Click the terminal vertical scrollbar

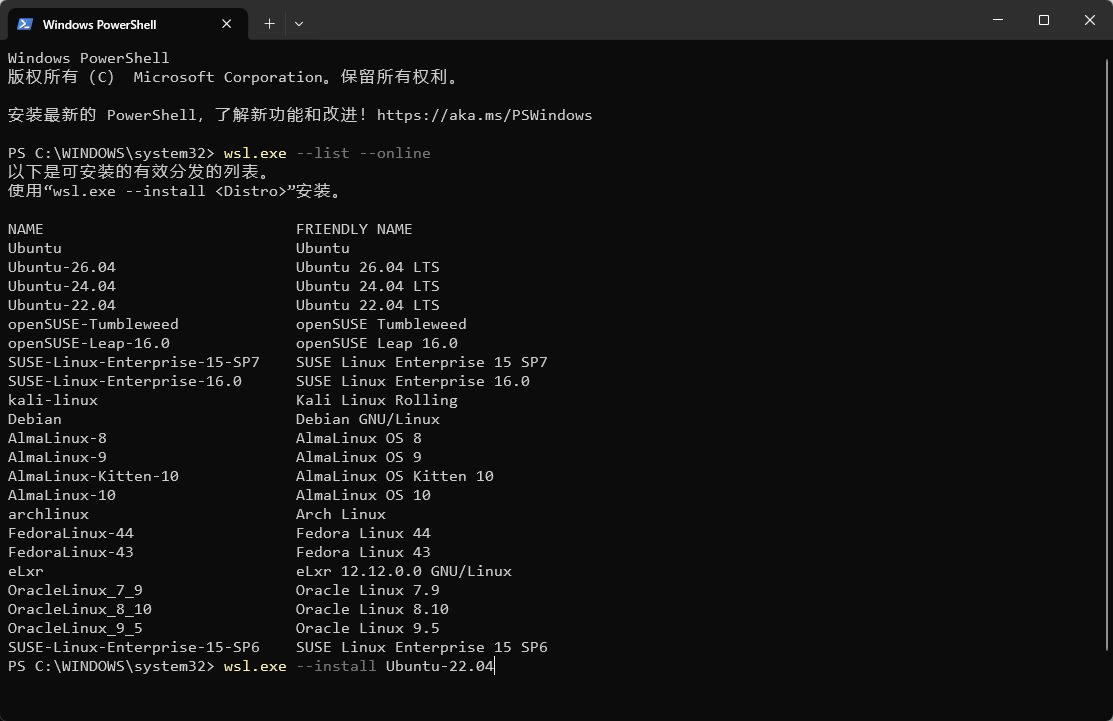[1107, 355]
